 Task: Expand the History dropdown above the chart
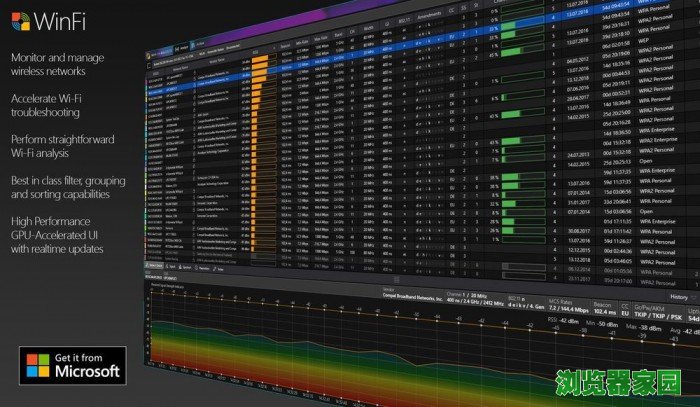click(x=677, y=296)
